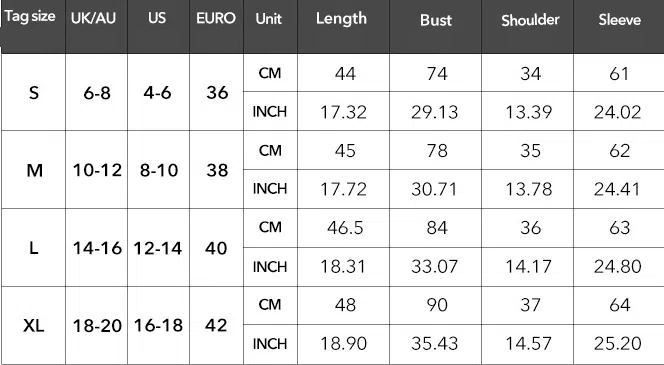
Task: Select the size S tag cell
Action: 34,92
